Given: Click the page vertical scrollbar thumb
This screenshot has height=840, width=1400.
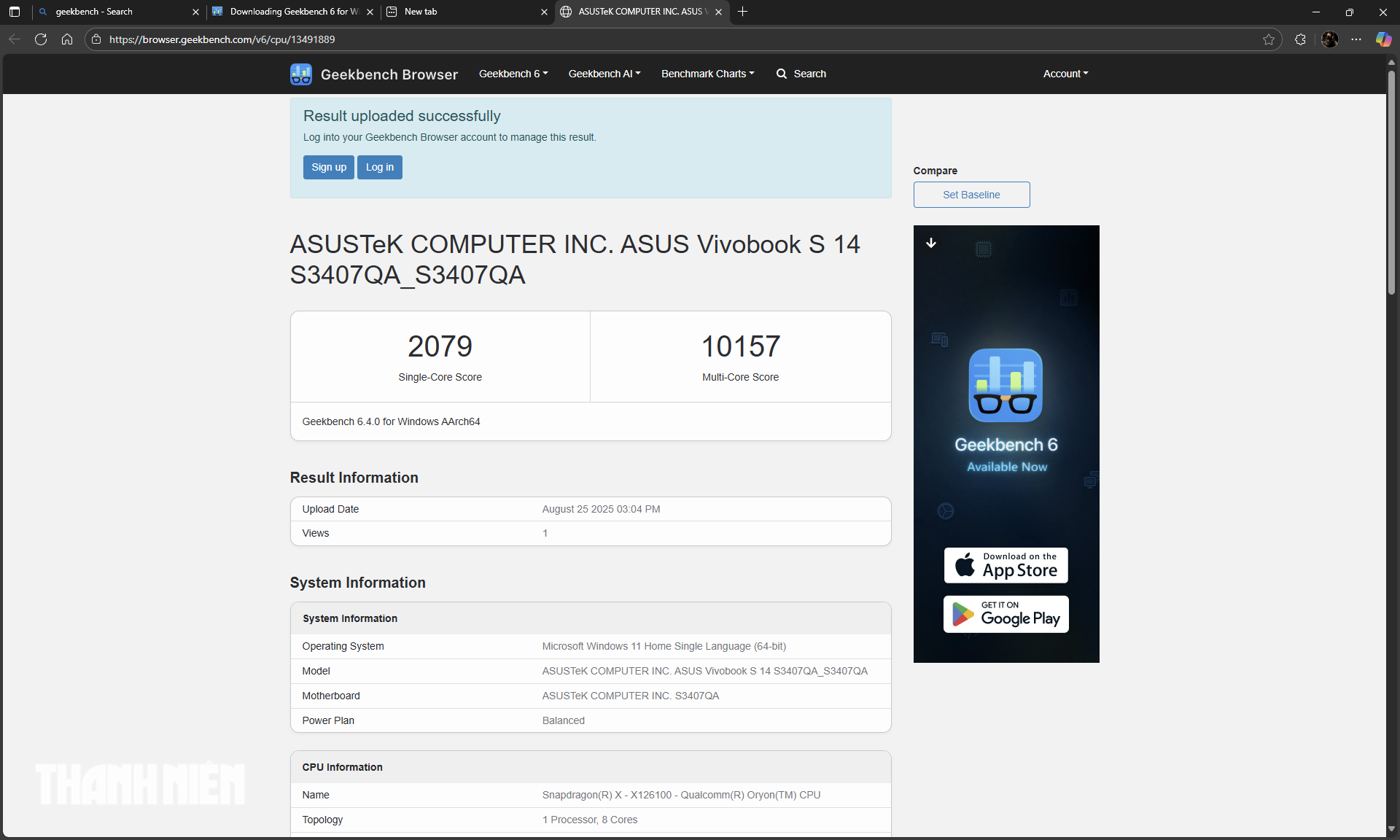Looking at the screenshot, I should [x=1391, y=182].
